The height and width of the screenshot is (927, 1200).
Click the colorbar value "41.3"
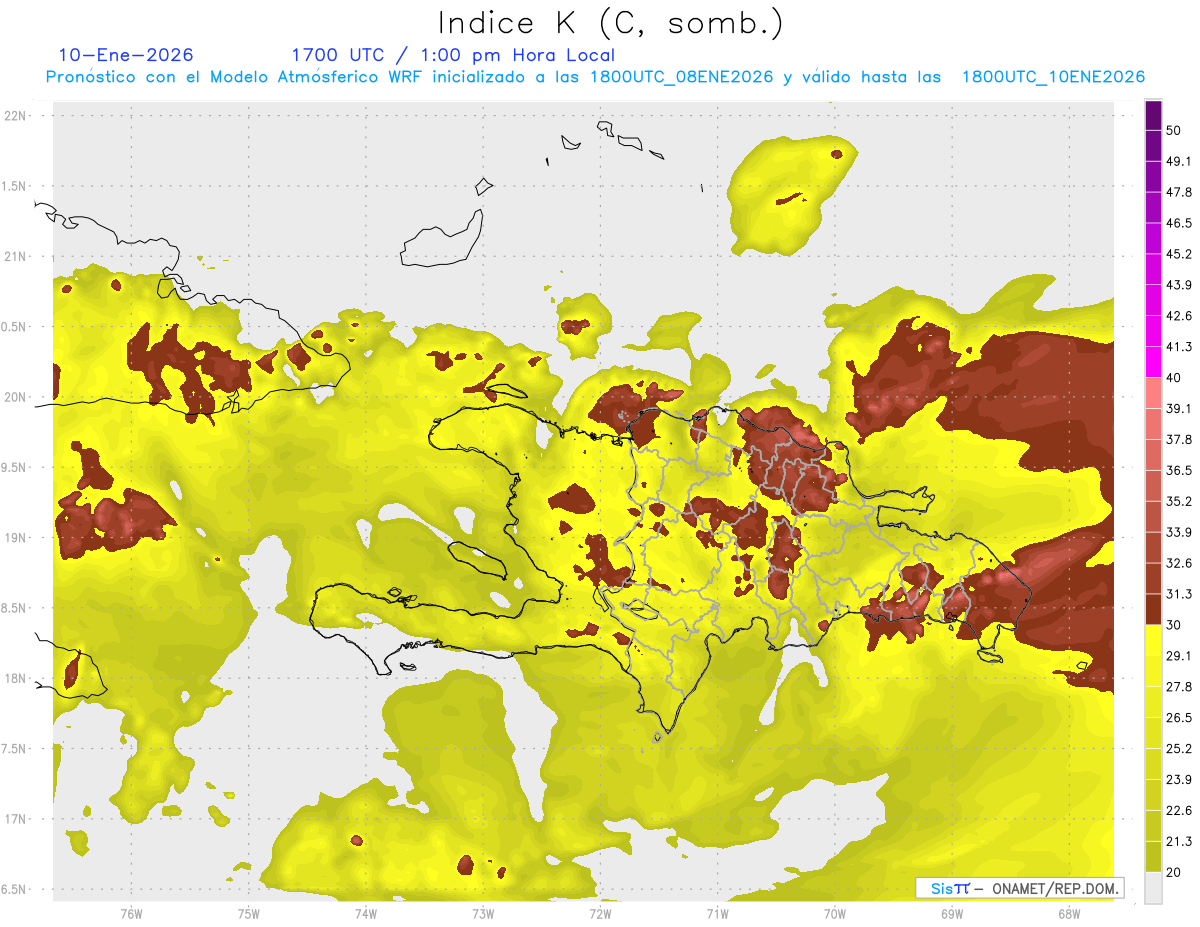1179,347
